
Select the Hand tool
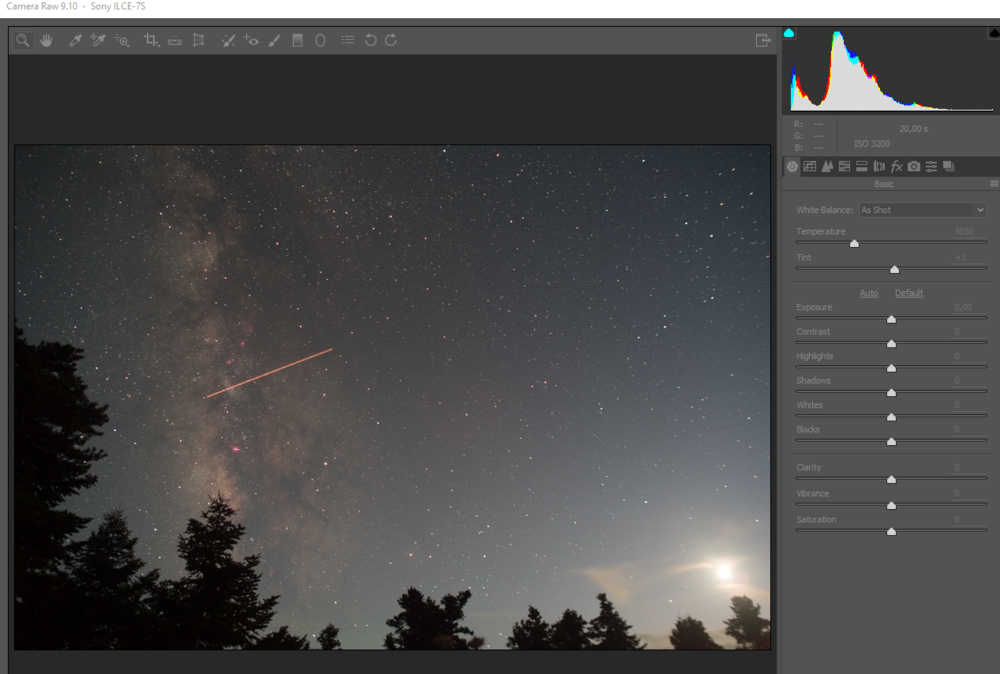click(46, 40)
